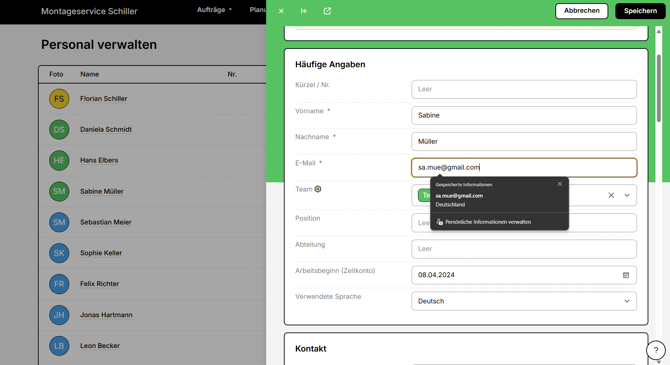The image size is (670, 365).
Task: Expand the Team dropdown chevron
Action: point(627,195)
